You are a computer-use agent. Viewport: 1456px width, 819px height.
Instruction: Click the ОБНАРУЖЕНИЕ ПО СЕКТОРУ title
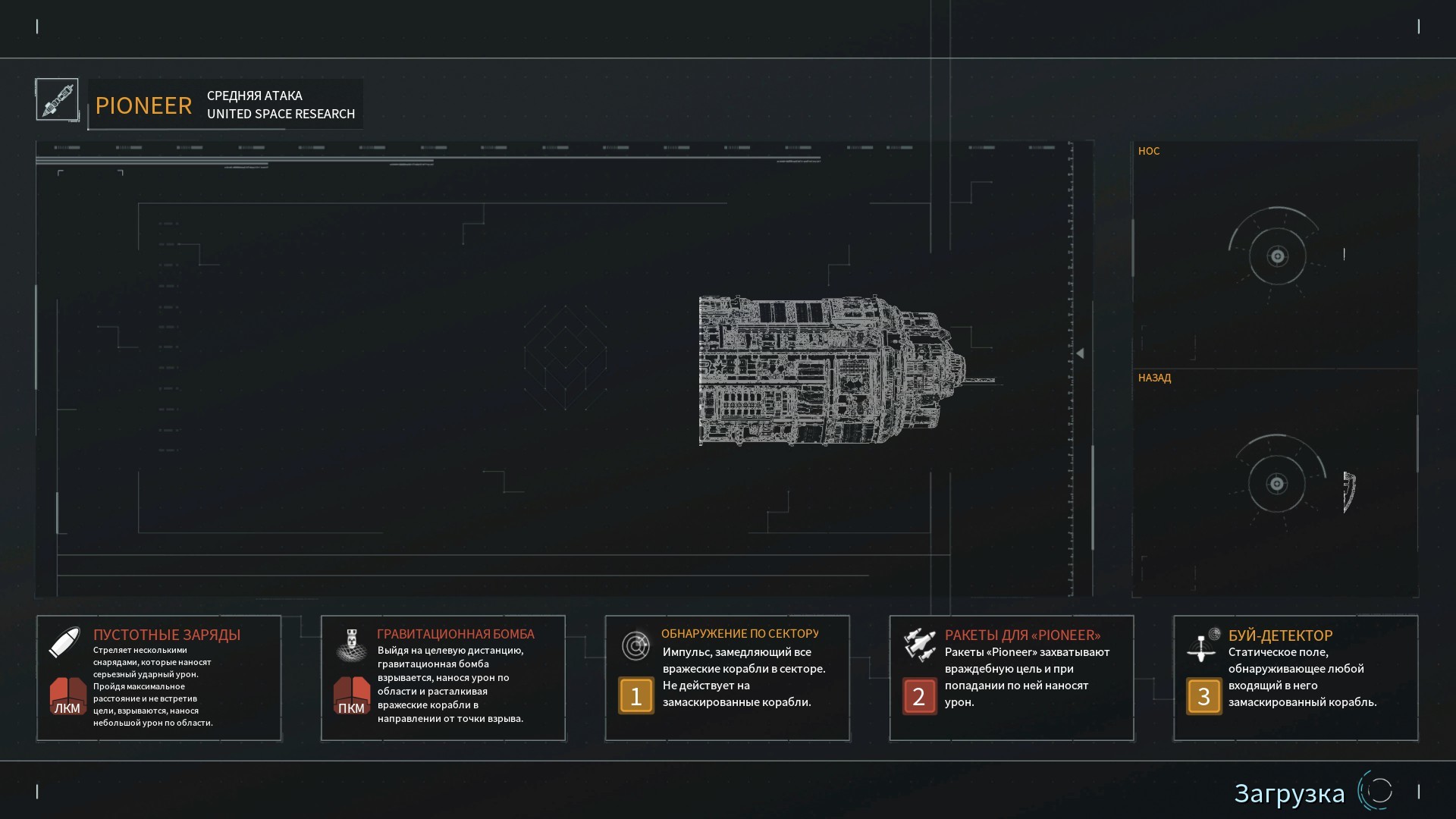tap(740, 634)
